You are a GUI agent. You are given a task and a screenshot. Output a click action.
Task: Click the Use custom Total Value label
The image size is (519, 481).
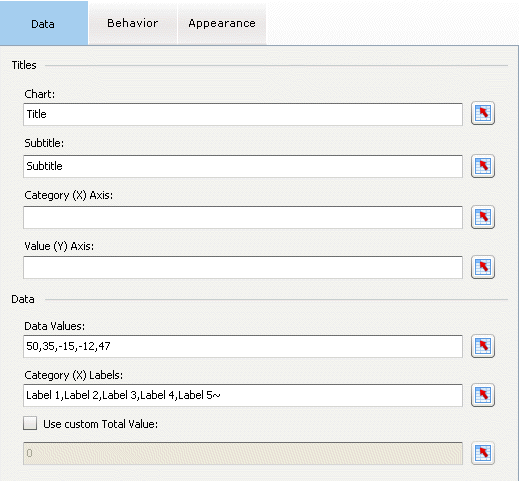click(x=101, y=424)
